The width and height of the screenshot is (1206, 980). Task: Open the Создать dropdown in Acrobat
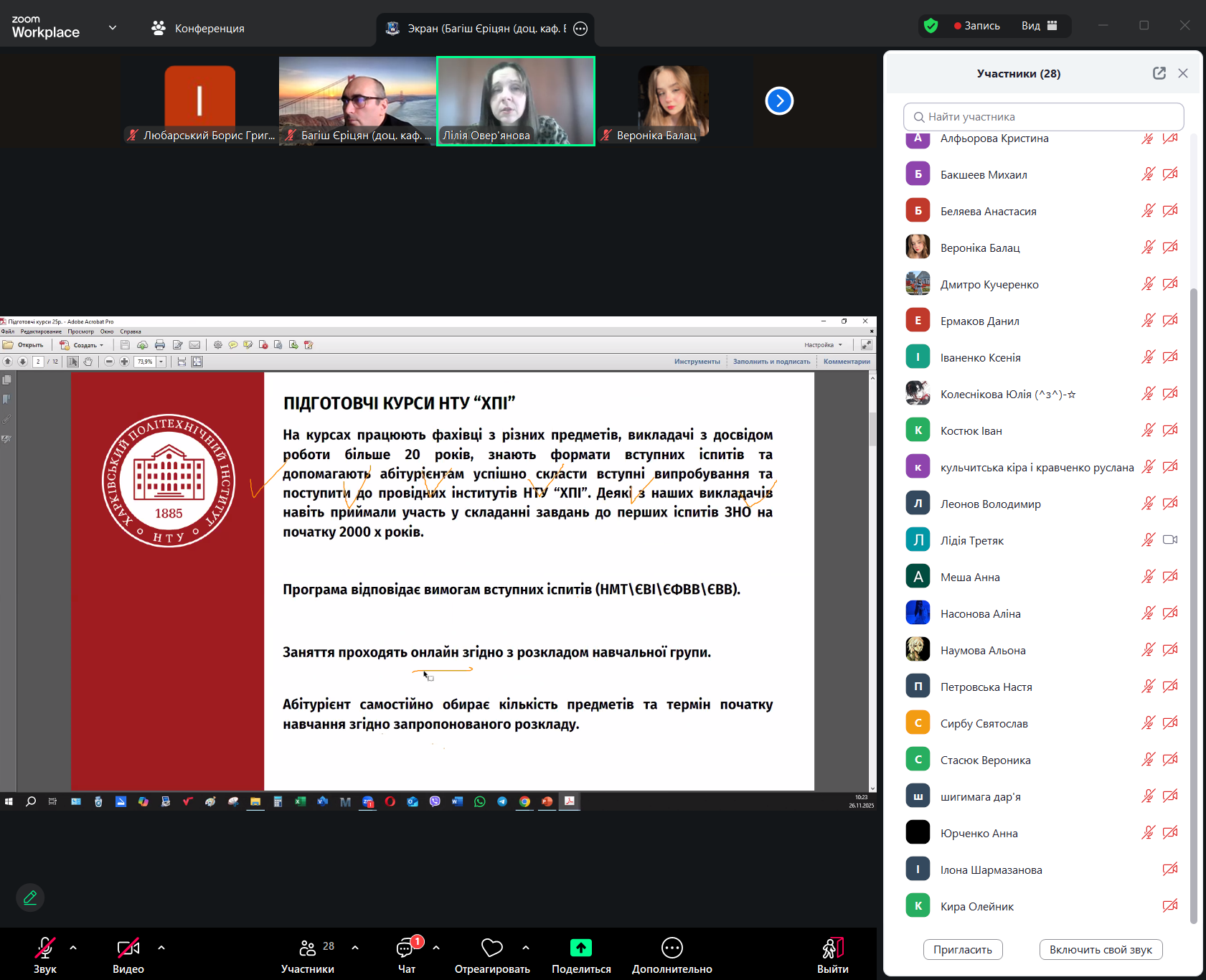point(82,345)
